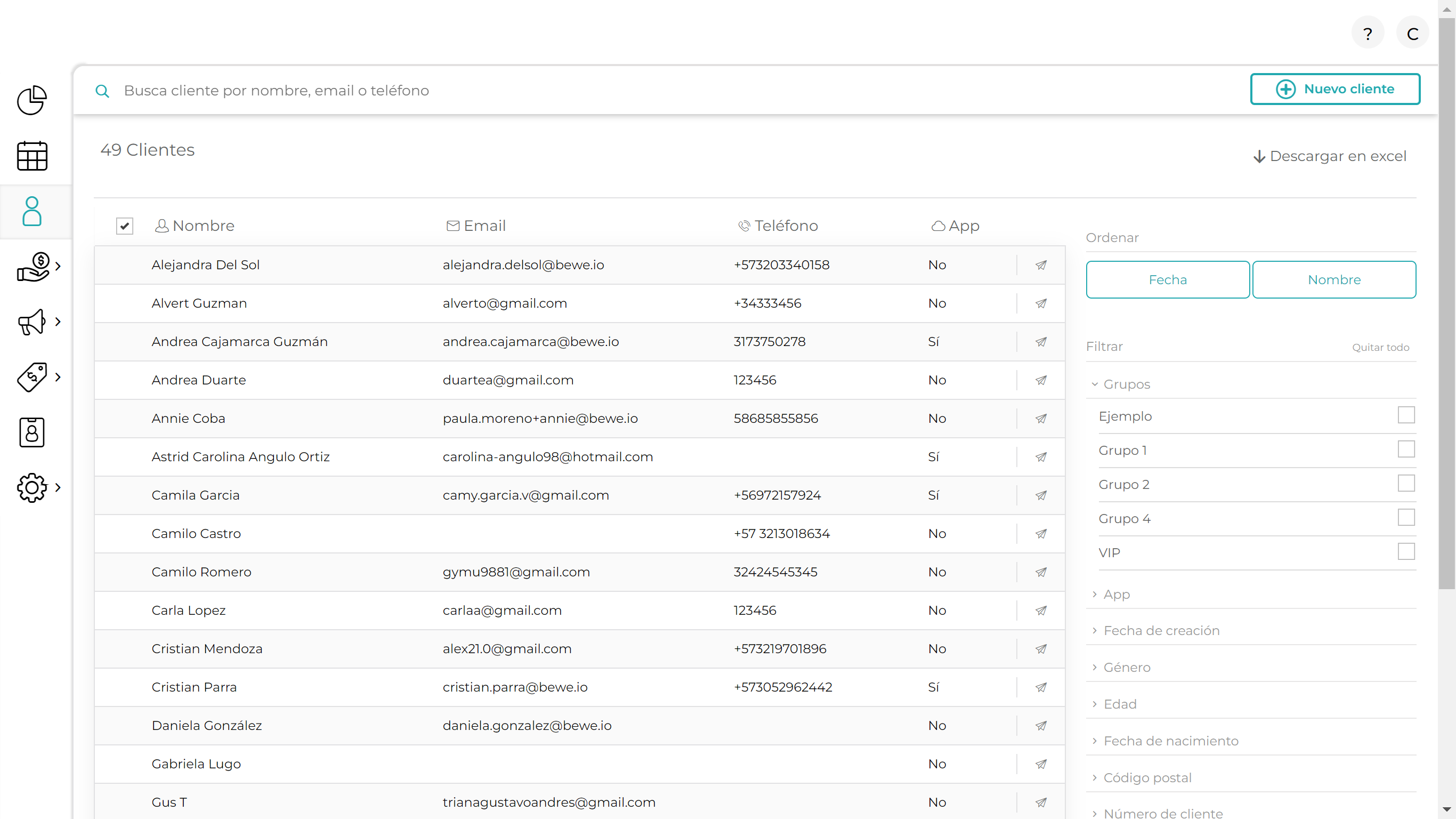Select the clients person icon in sidebar
This screenshot has height=819, width=1456.
pos(31,211)
